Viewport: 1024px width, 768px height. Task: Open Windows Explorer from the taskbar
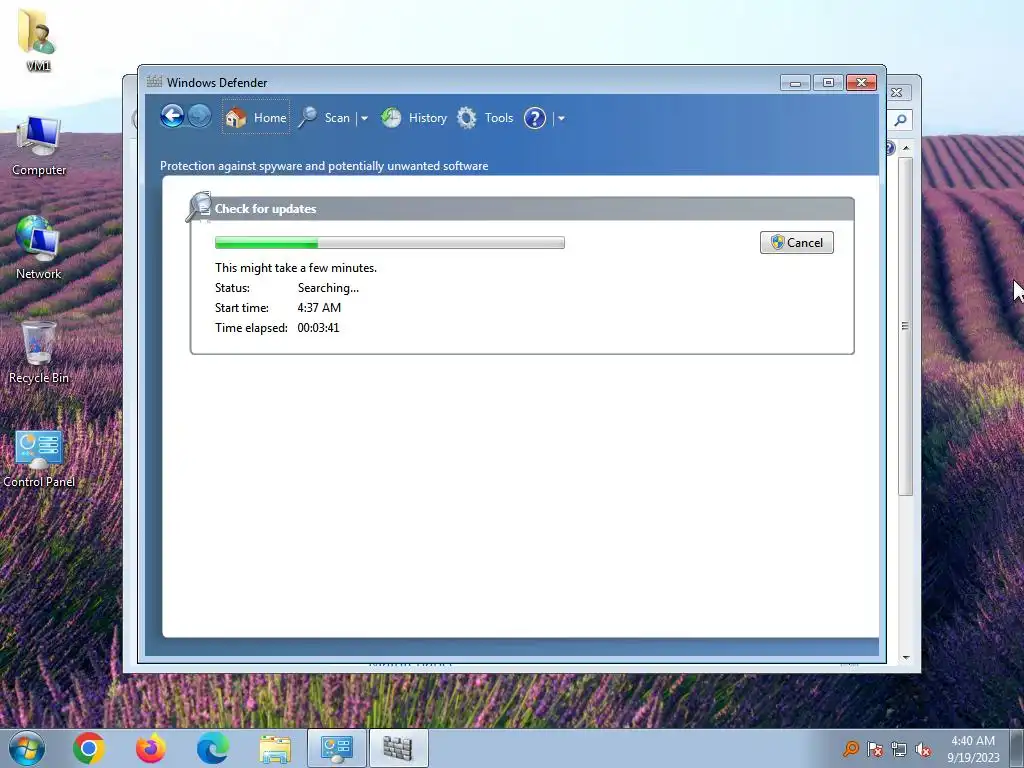[275, 749]
